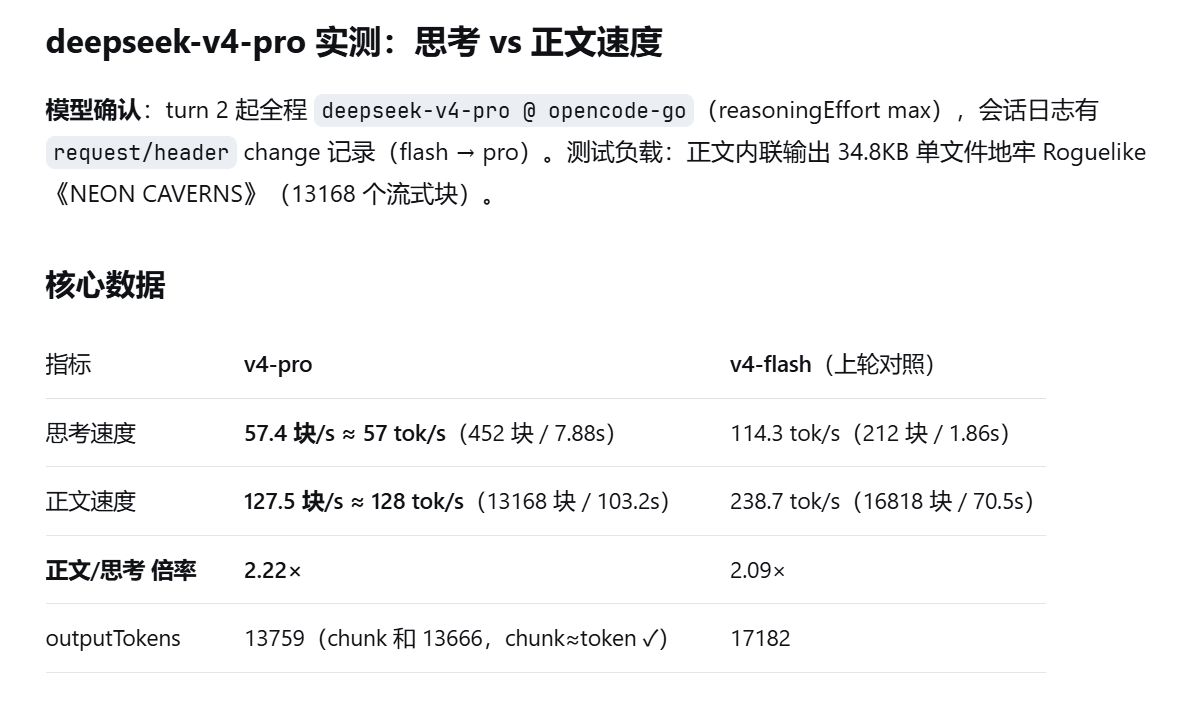The height and width of the screenshot is (701, 1189).
Task: Click the 模型确认 bold label
Action: pos(93,111)
